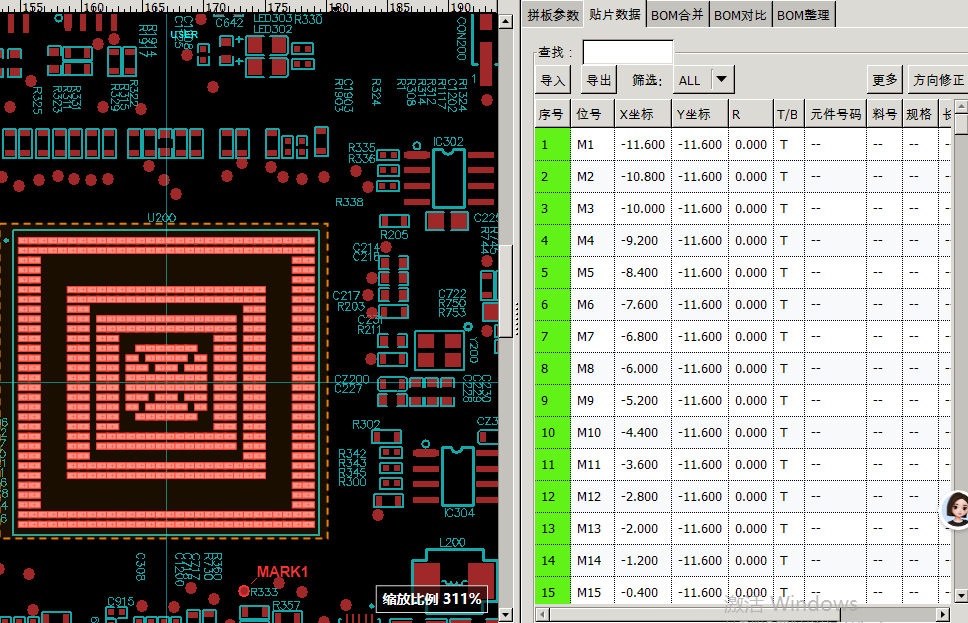Click the T/B column header
The height and width of the screenshot is (623, 968).
pyautogui.click(x=789, y=114)
